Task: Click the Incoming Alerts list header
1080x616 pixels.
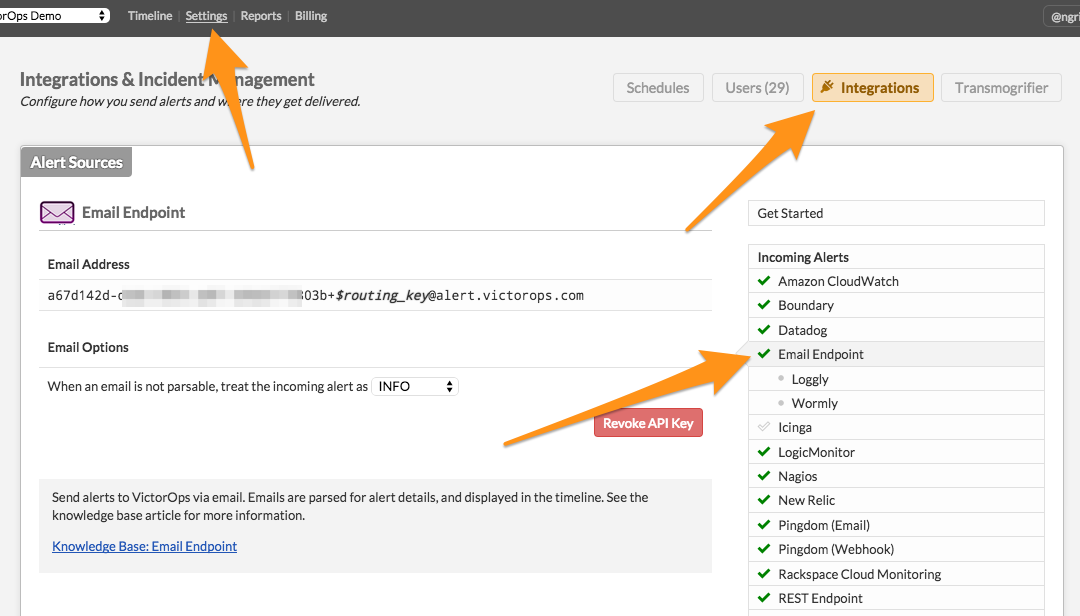Action: (x=896, y=257)
